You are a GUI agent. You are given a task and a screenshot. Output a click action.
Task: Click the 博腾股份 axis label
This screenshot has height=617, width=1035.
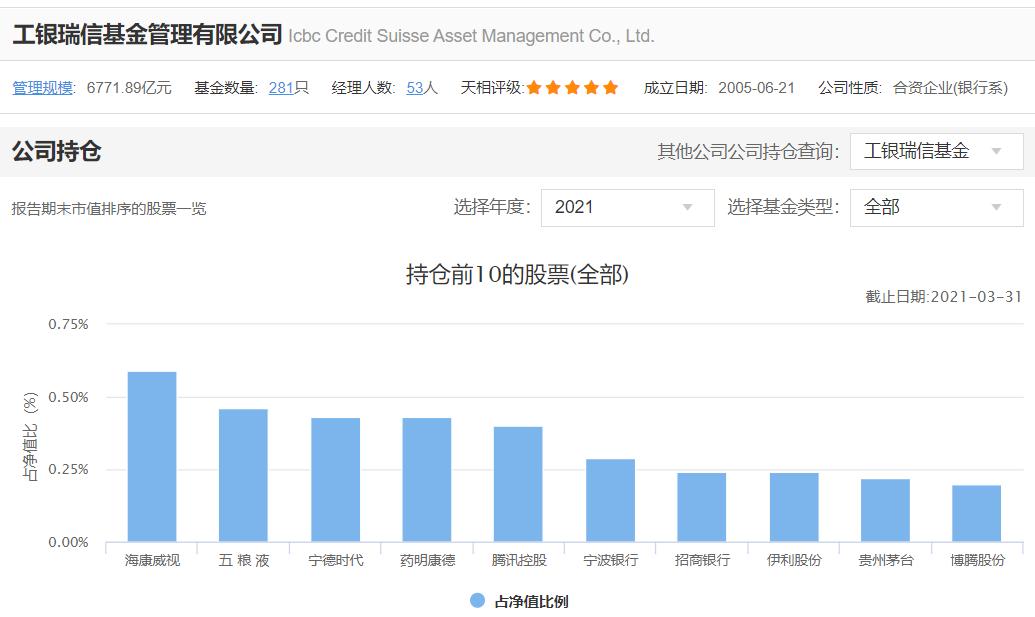(x=978, y=560)
